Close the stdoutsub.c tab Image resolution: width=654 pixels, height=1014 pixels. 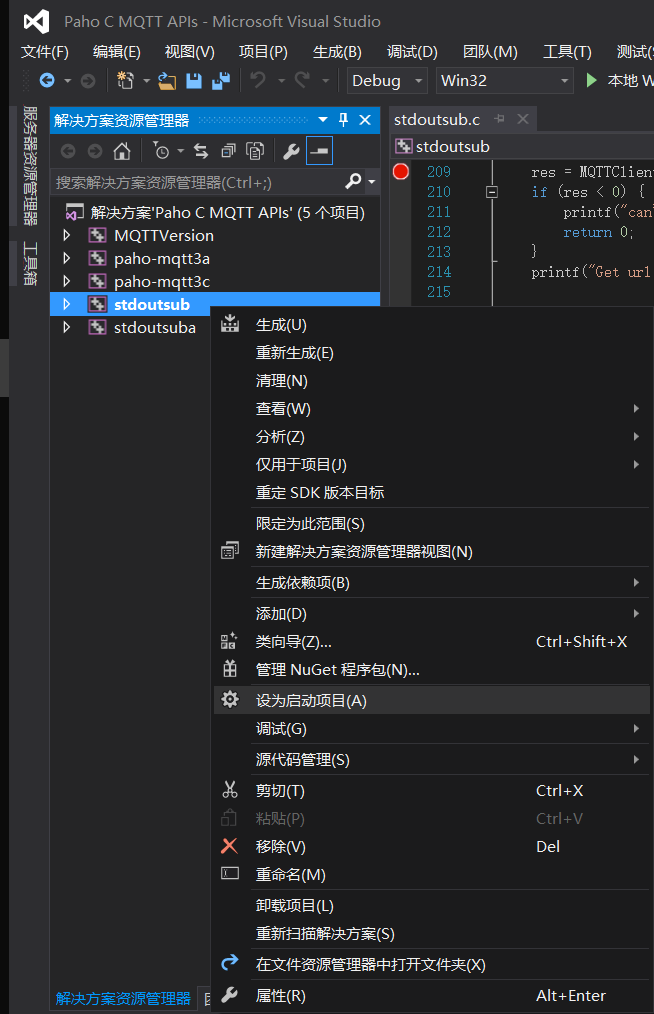[x=523, y=119]
